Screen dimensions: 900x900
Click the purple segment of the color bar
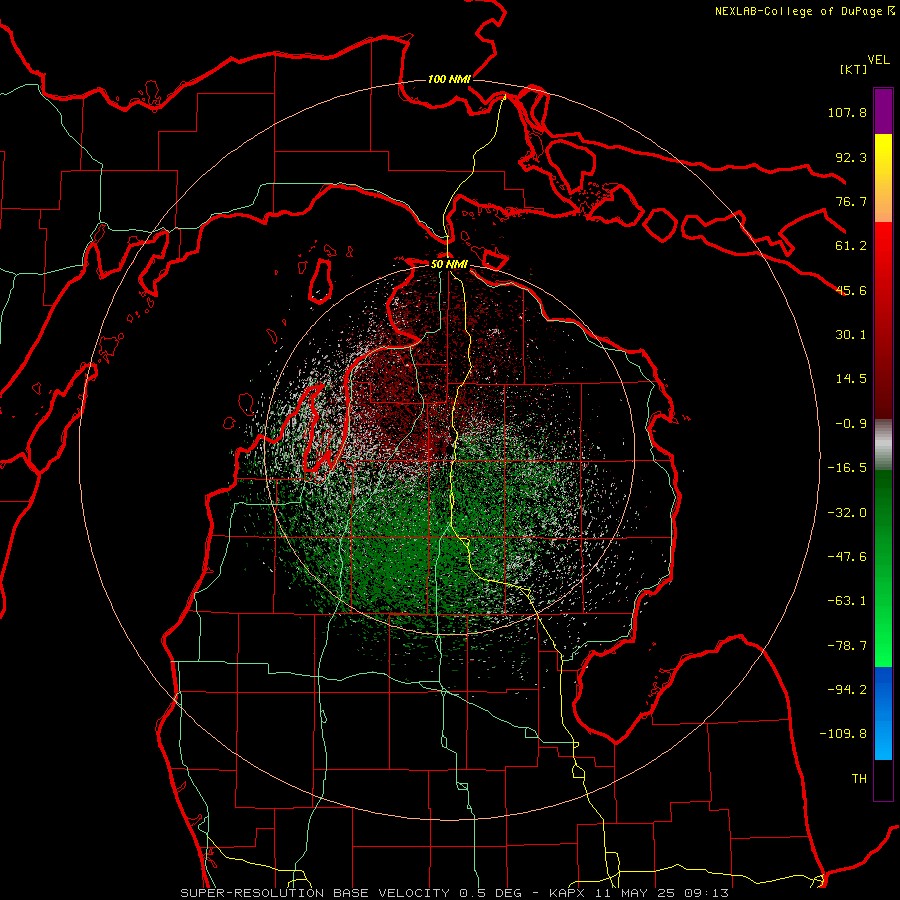click(x=883, y=112)
